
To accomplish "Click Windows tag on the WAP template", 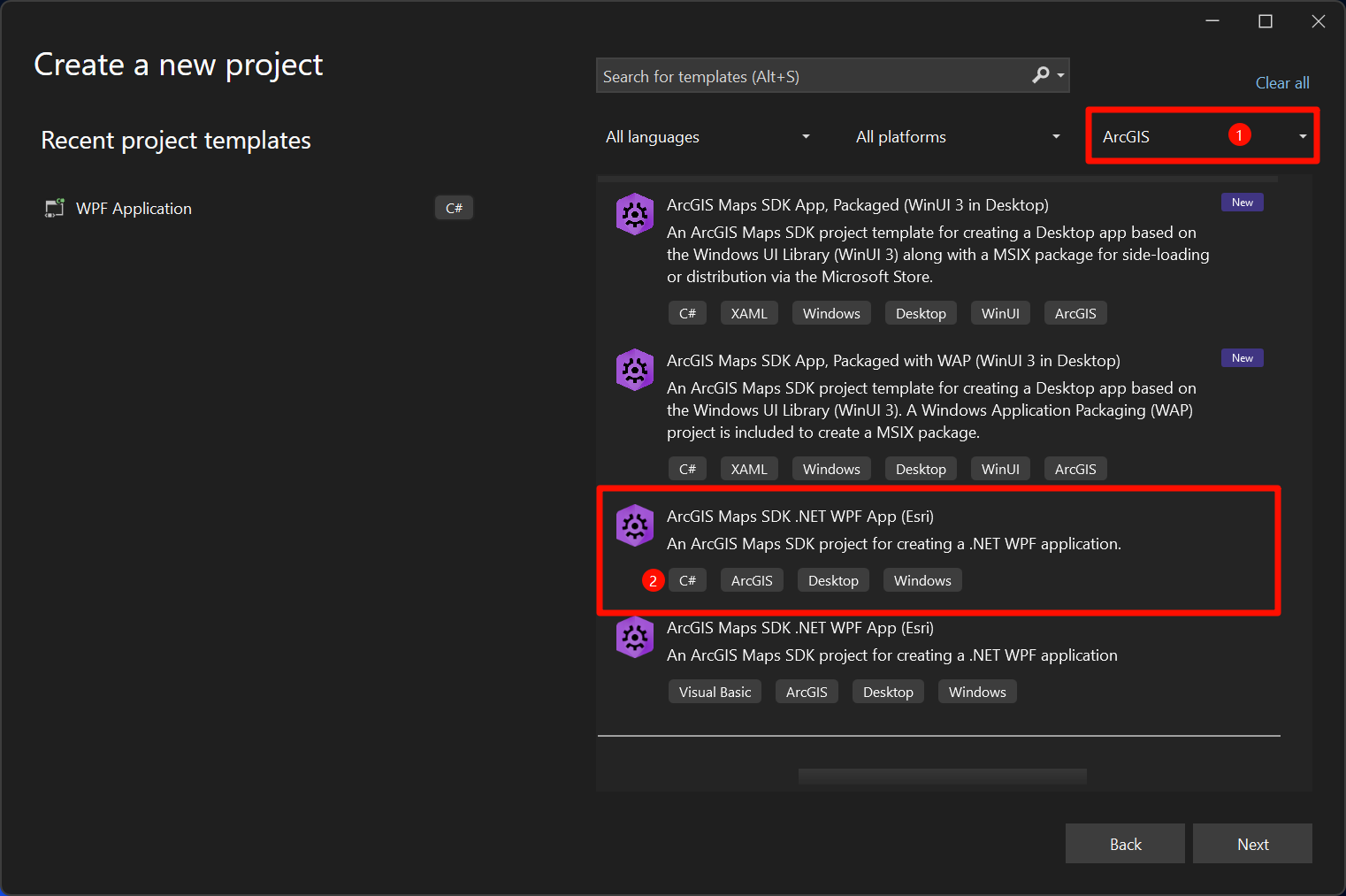I will pos(831,469).
